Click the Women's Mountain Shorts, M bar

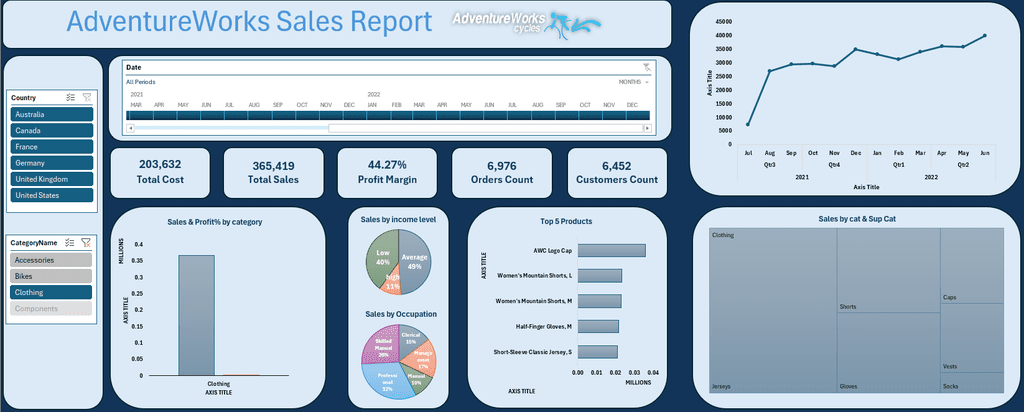pos(600,302)
